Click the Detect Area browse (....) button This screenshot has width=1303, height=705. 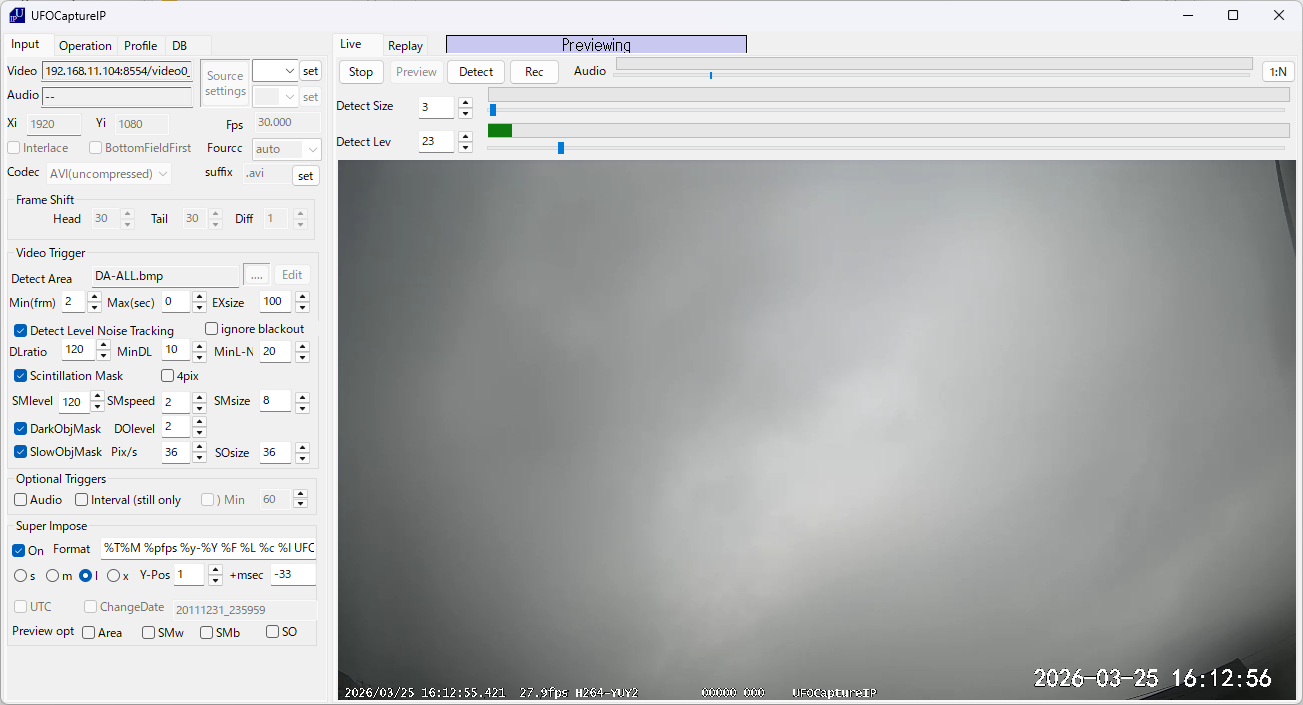[256, 276]
